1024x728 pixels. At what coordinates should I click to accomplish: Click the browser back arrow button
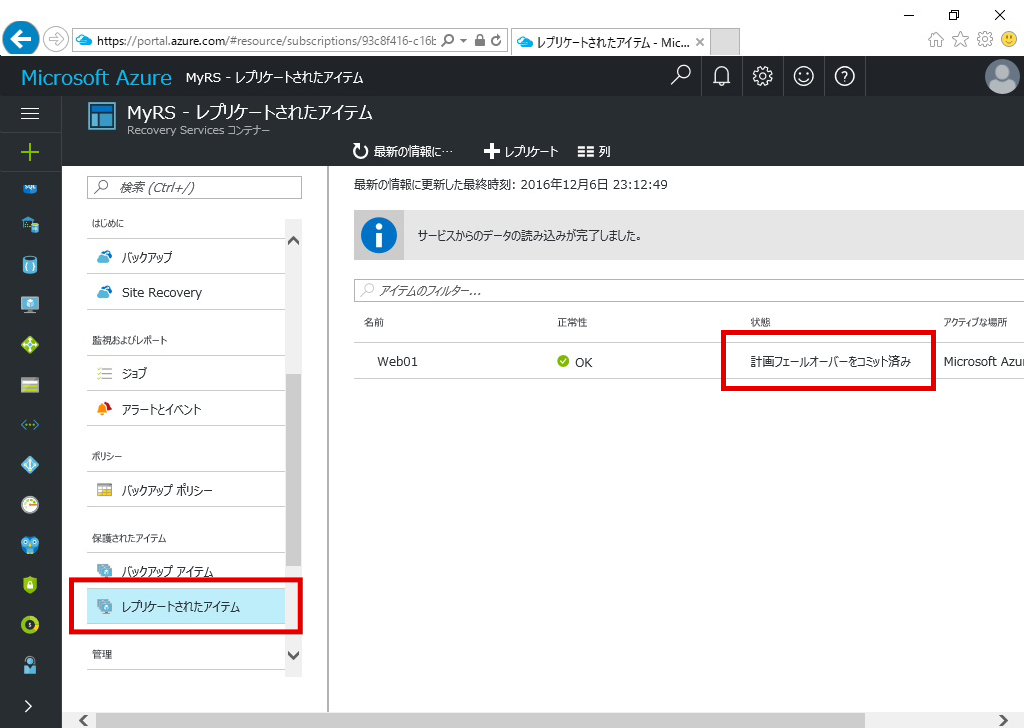pyautogui.click(x=21, y=39)
